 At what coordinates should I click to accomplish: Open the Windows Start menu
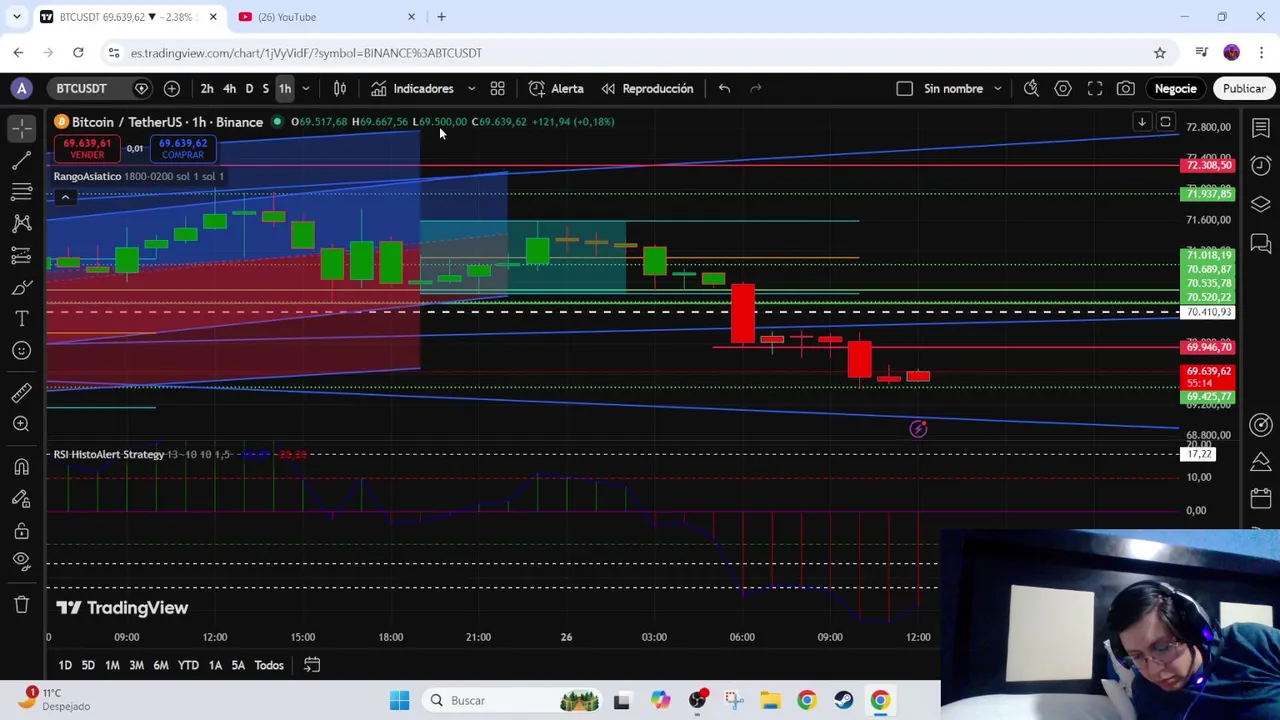(399, 700)
